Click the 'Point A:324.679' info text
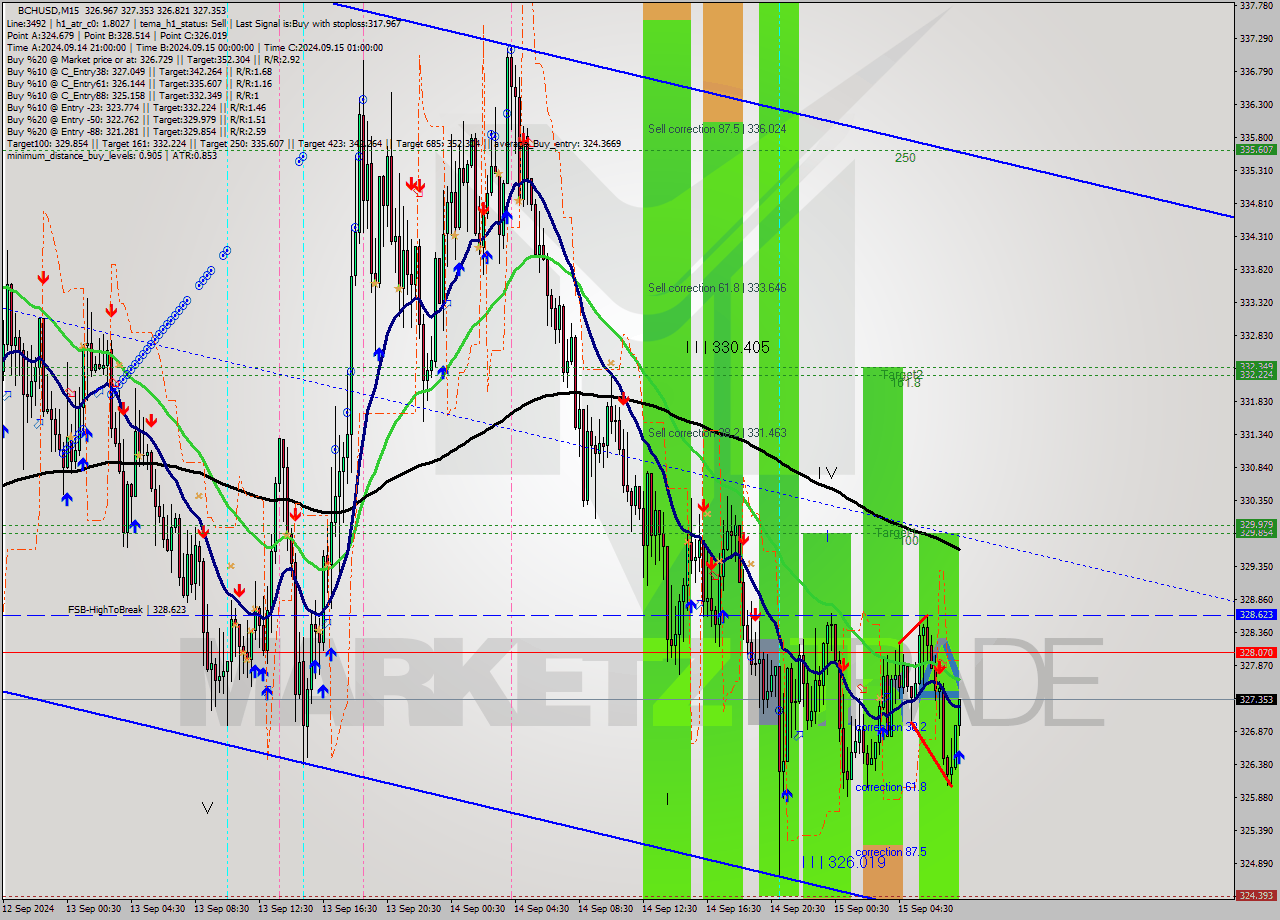1280x920 pixels. (40, 35)
